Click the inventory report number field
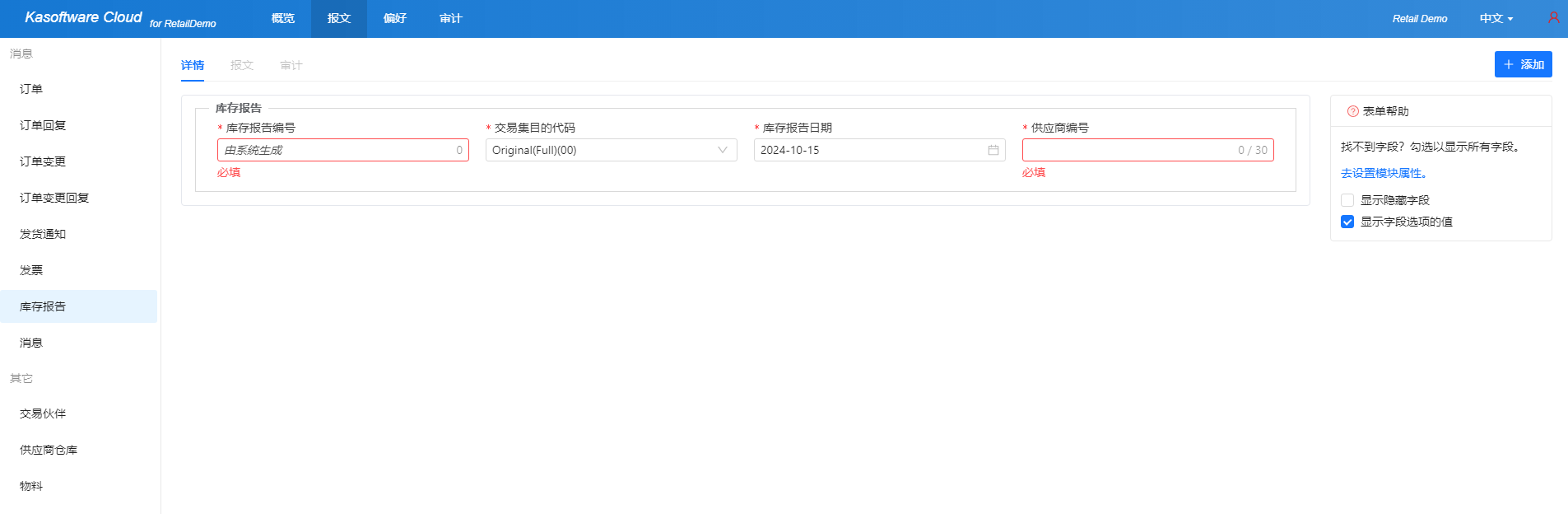The width and height of the screenshot is (1568, 514). pos(337,150)
